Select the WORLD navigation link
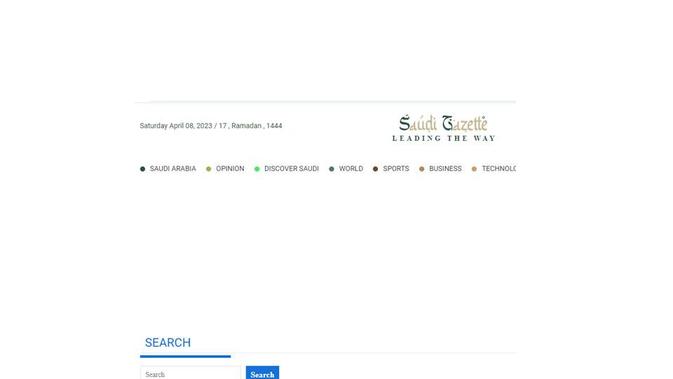673x379 pixels. pyautogui.click(x=351, y=169)
